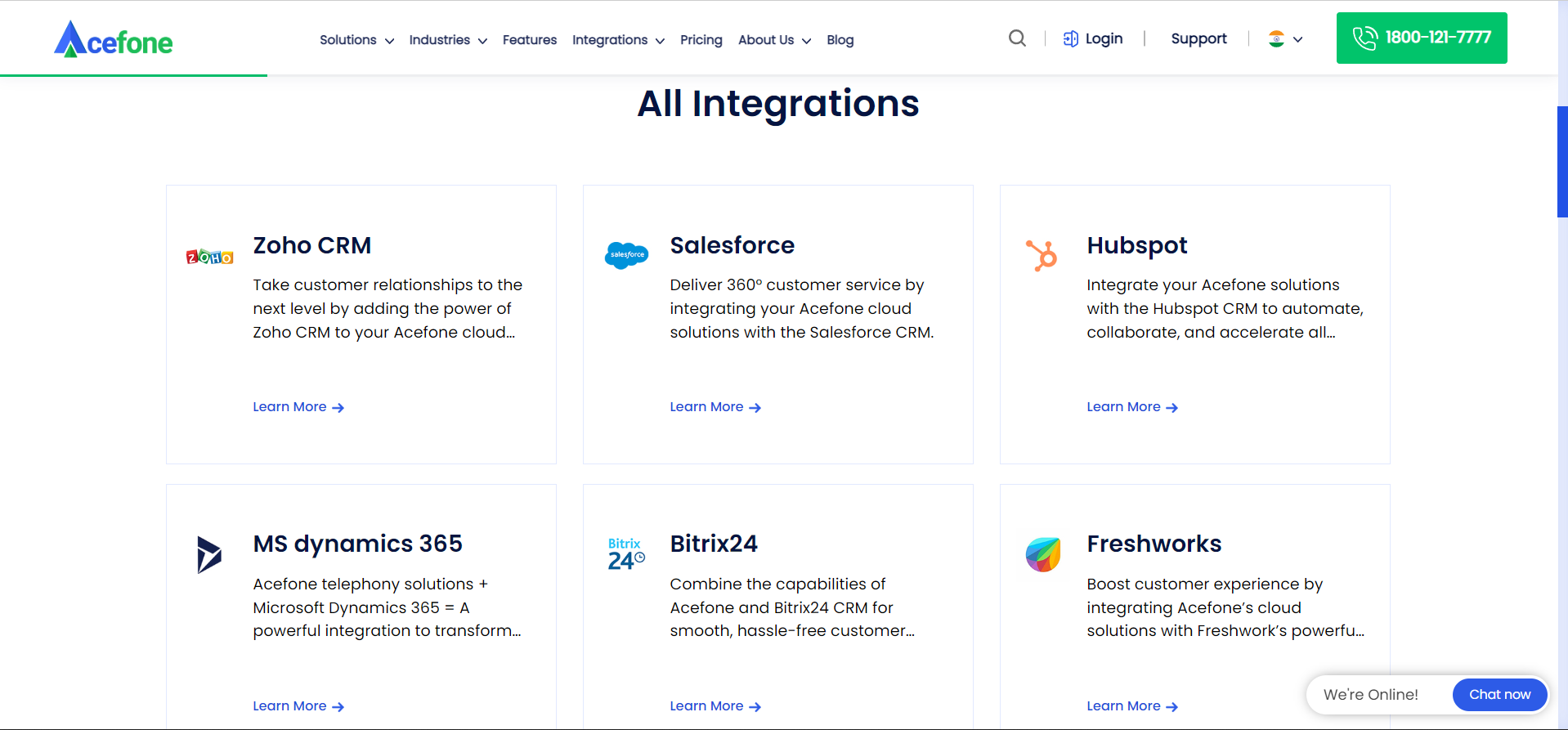1568x730 pixels.
Task: Click the page's vertical scrollbar thumb
Action: pos(1562,161)
